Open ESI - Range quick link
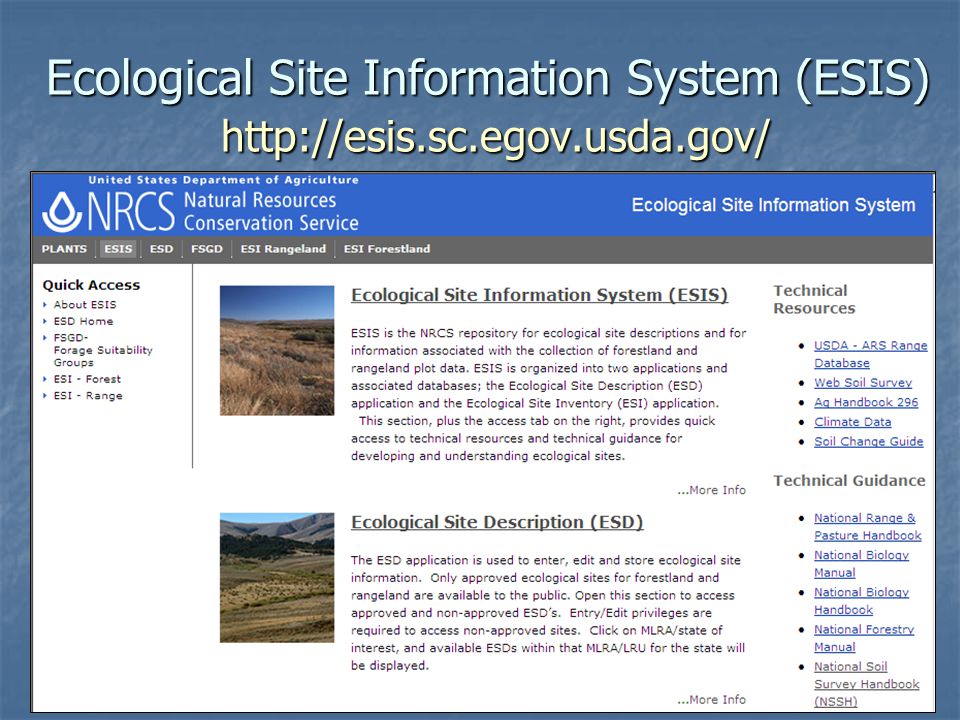 click(x=88, y=396)
